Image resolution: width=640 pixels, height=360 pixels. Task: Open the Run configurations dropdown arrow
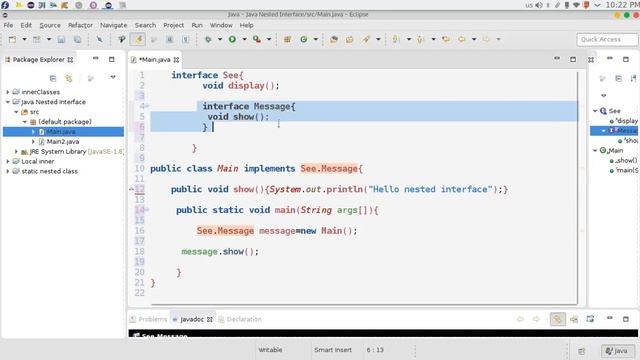click(x=244, y=39)
